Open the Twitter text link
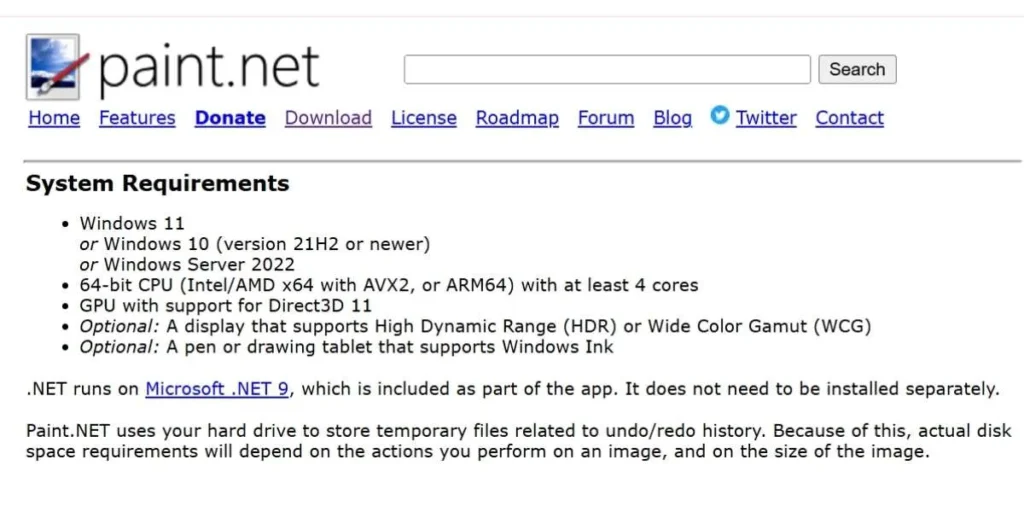The width and height of the screenshot is (1024, 512). point(766,118)
